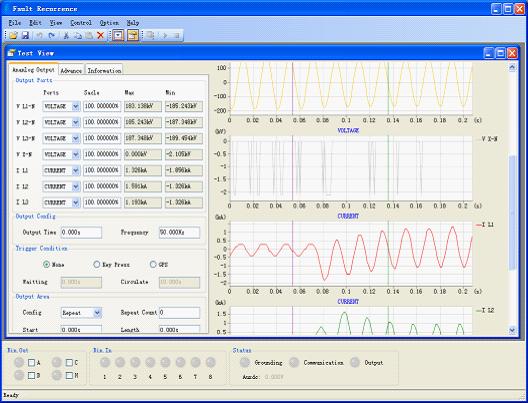Select the Key Press trigger option
This screenshot has width=528, height=403.
pos(97,265)
